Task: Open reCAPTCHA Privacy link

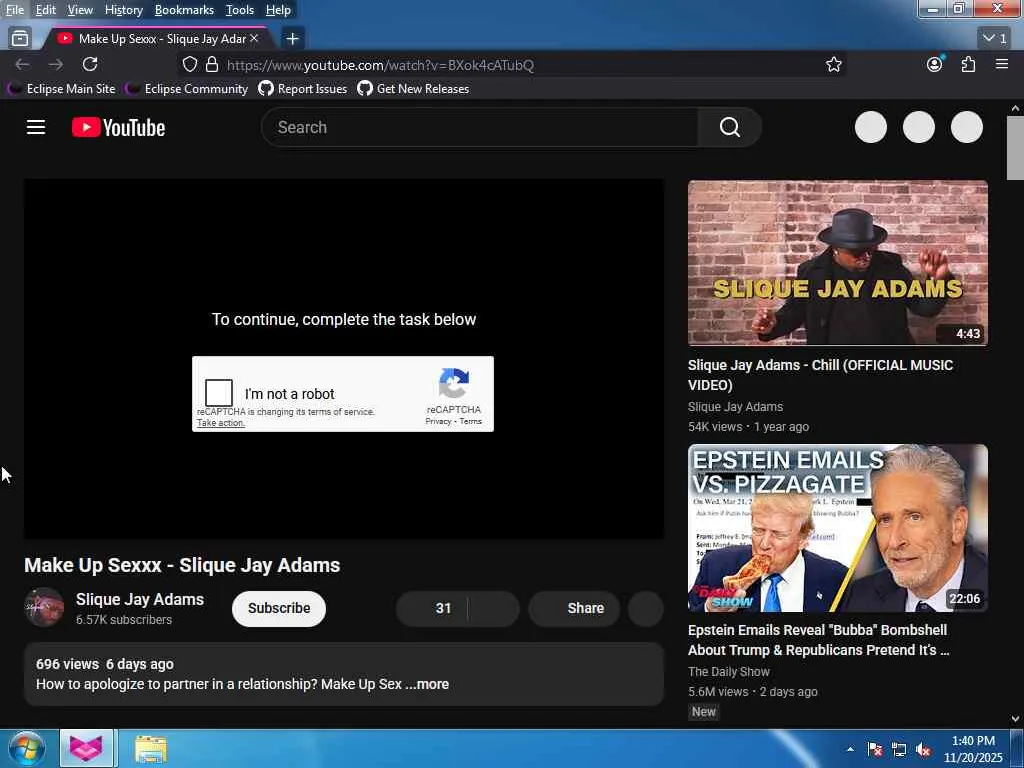Action: pos(438,421)
